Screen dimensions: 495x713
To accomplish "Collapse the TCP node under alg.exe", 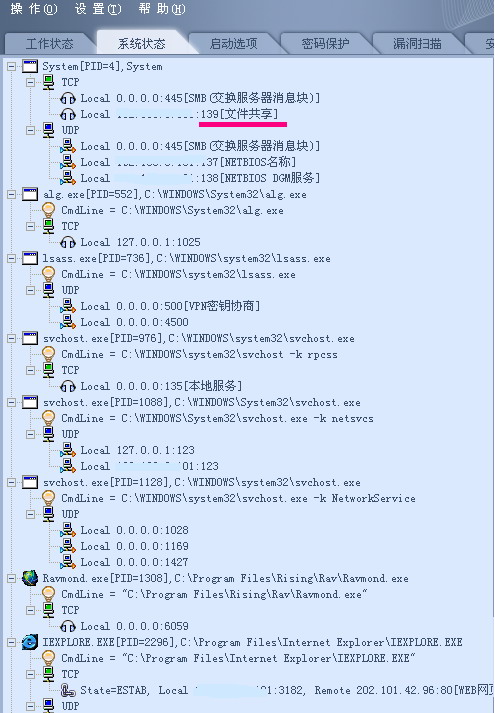I will point(30,226).
